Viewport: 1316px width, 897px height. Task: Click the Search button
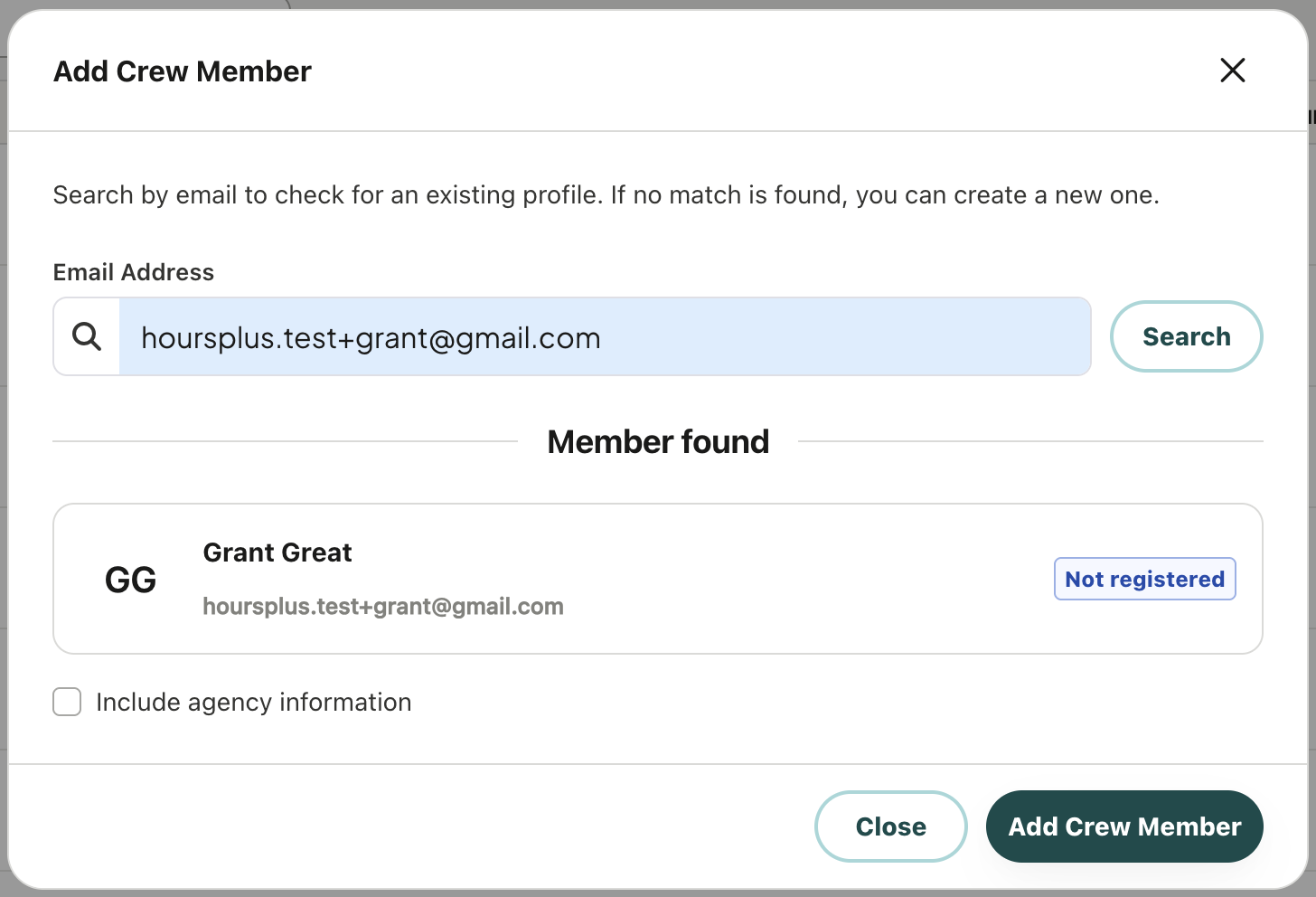coord(1186,336)
